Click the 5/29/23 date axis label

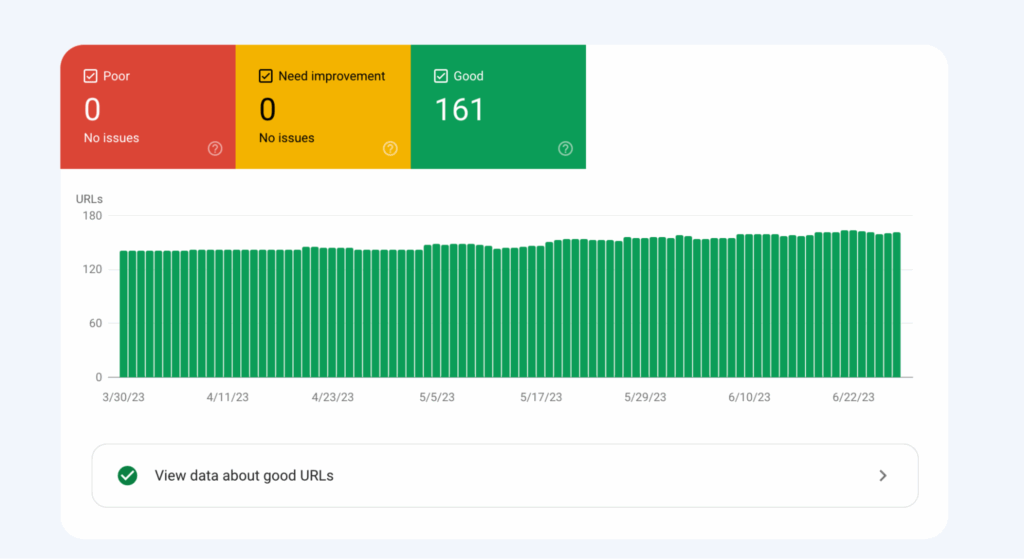[x=645, y=397]
